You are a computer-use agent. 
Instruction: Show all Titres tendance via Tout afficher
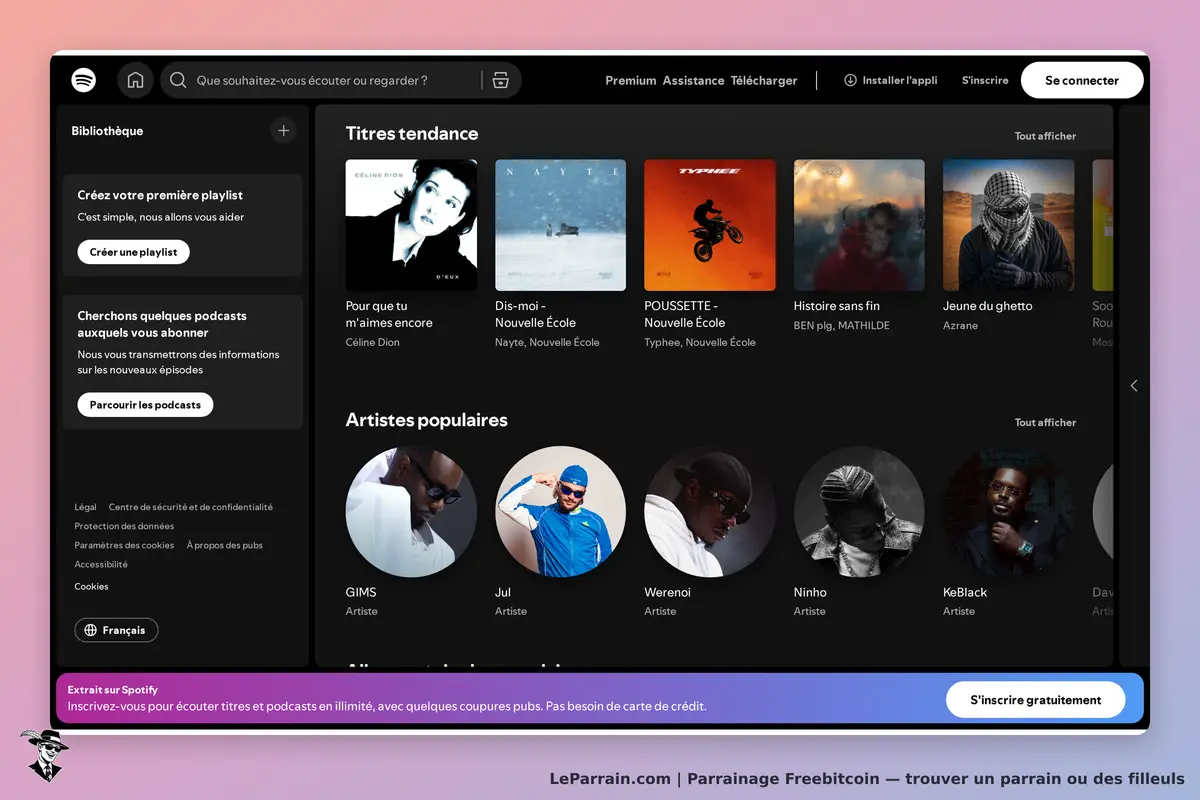(1045, 136)
